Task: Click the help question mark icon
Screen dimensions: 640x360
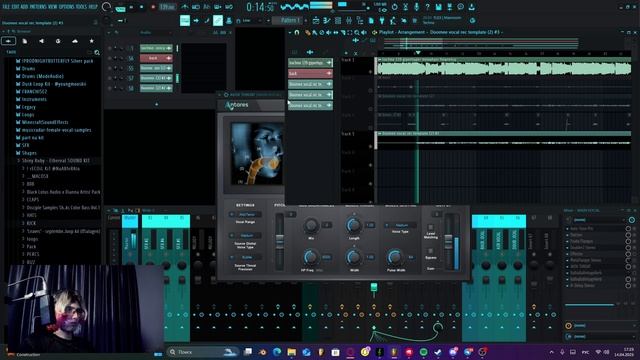Action: click(427, 7)
